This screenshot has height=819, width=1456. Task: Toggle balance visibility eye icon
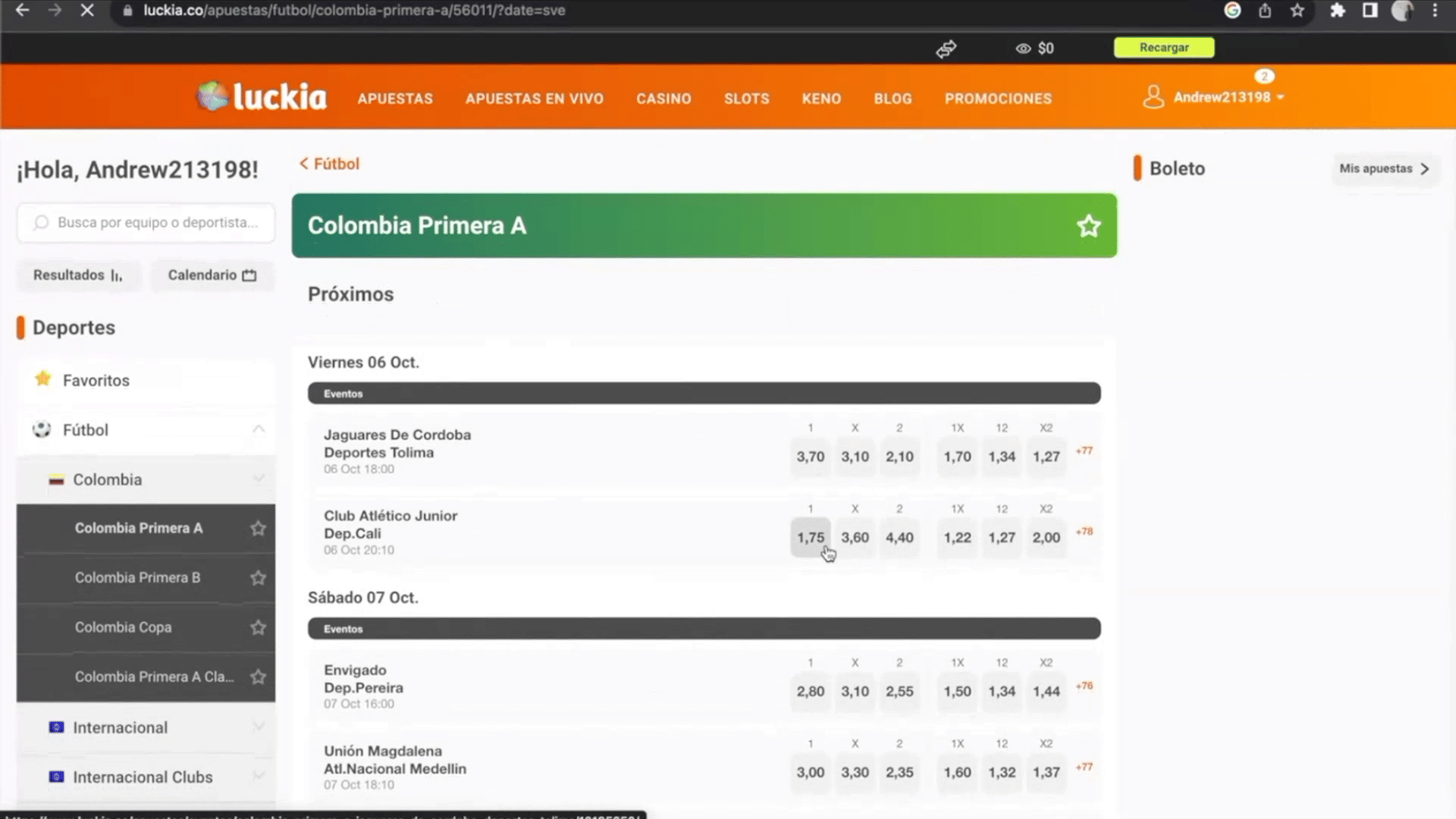pos(1023,49)
